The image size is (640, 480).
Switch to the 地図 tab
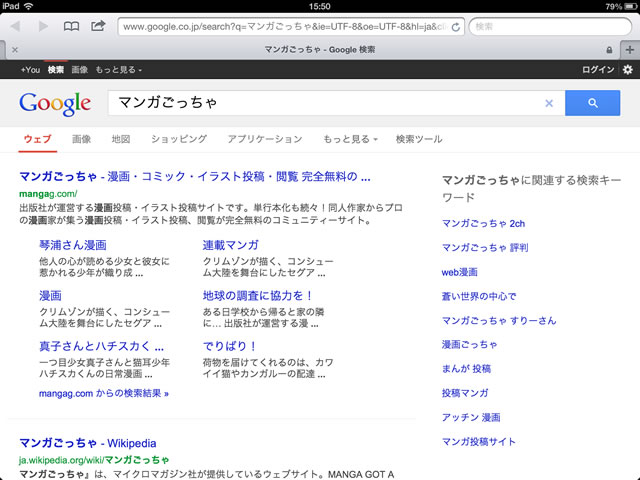121,139
